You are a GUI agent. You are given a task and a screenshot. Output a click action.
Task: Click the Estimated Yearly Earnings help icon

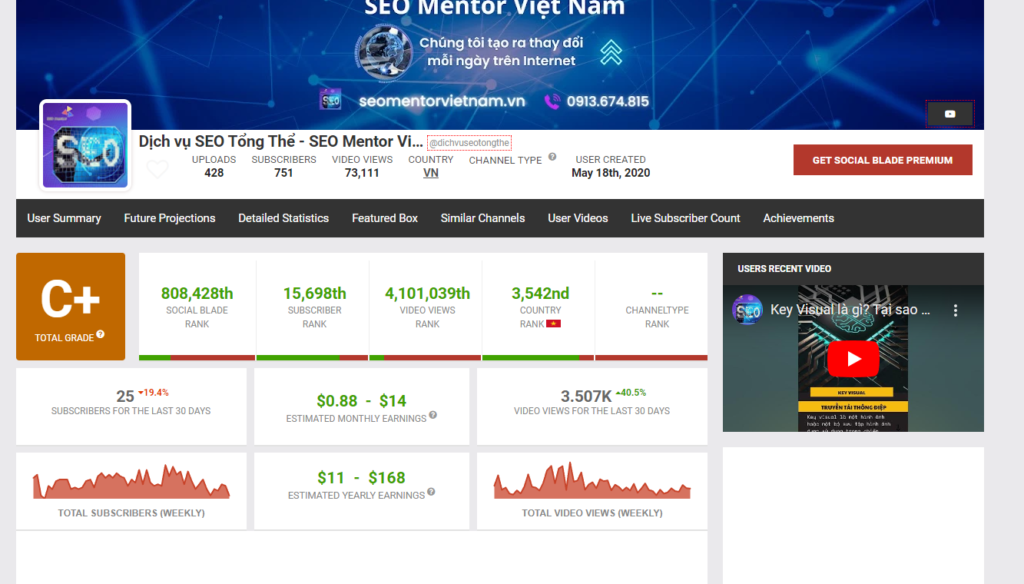[431, 493]
